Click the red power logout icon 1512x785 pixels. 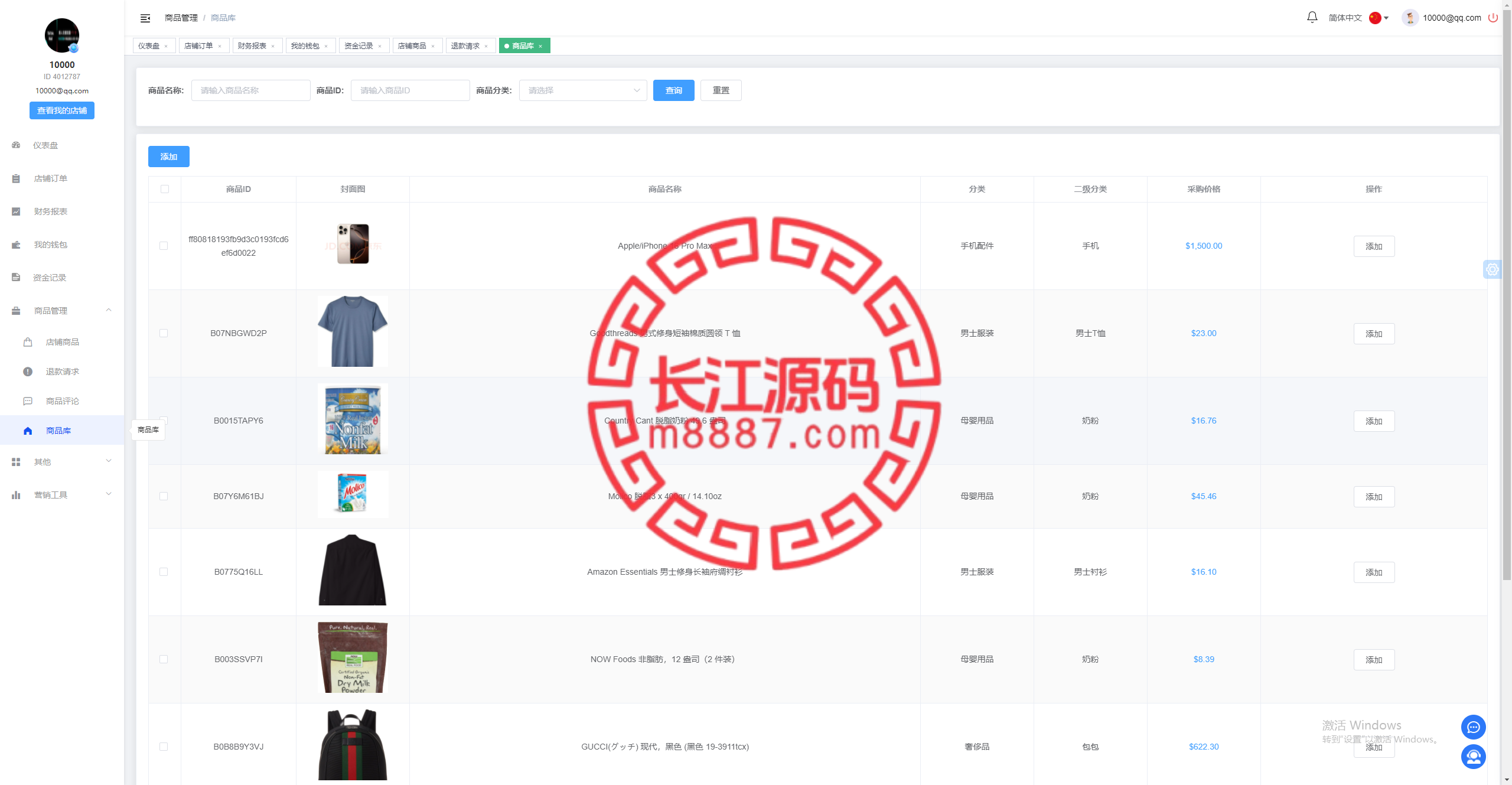[1493, 18]
